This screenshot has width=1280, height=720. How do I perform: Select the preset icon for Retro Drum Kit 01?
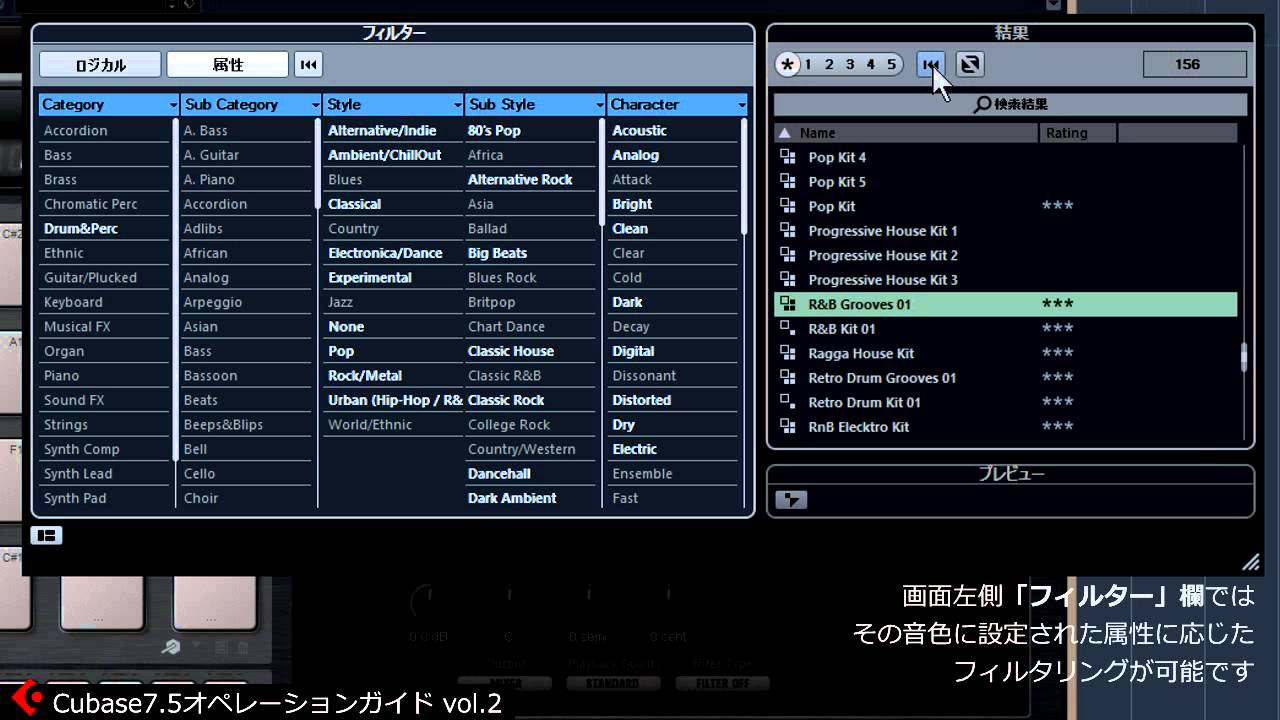point(788,402)
